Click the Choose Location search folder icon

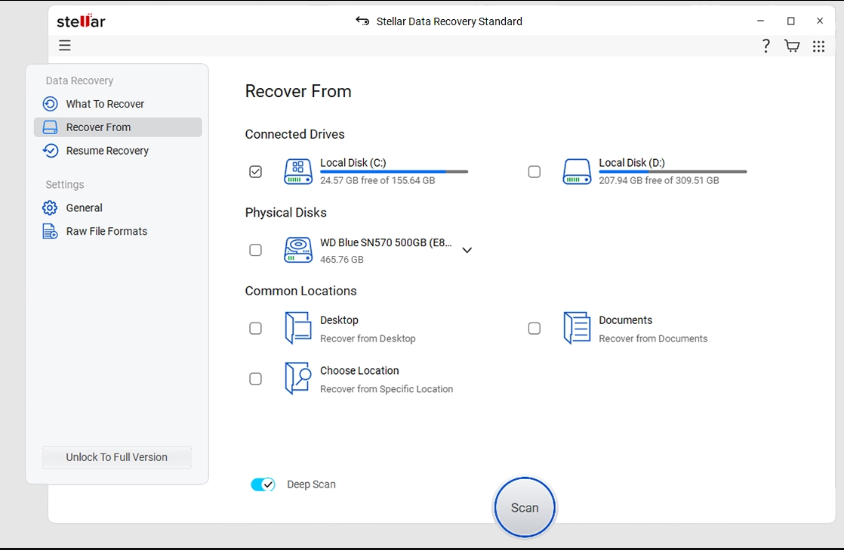click(x=298, y=378)
